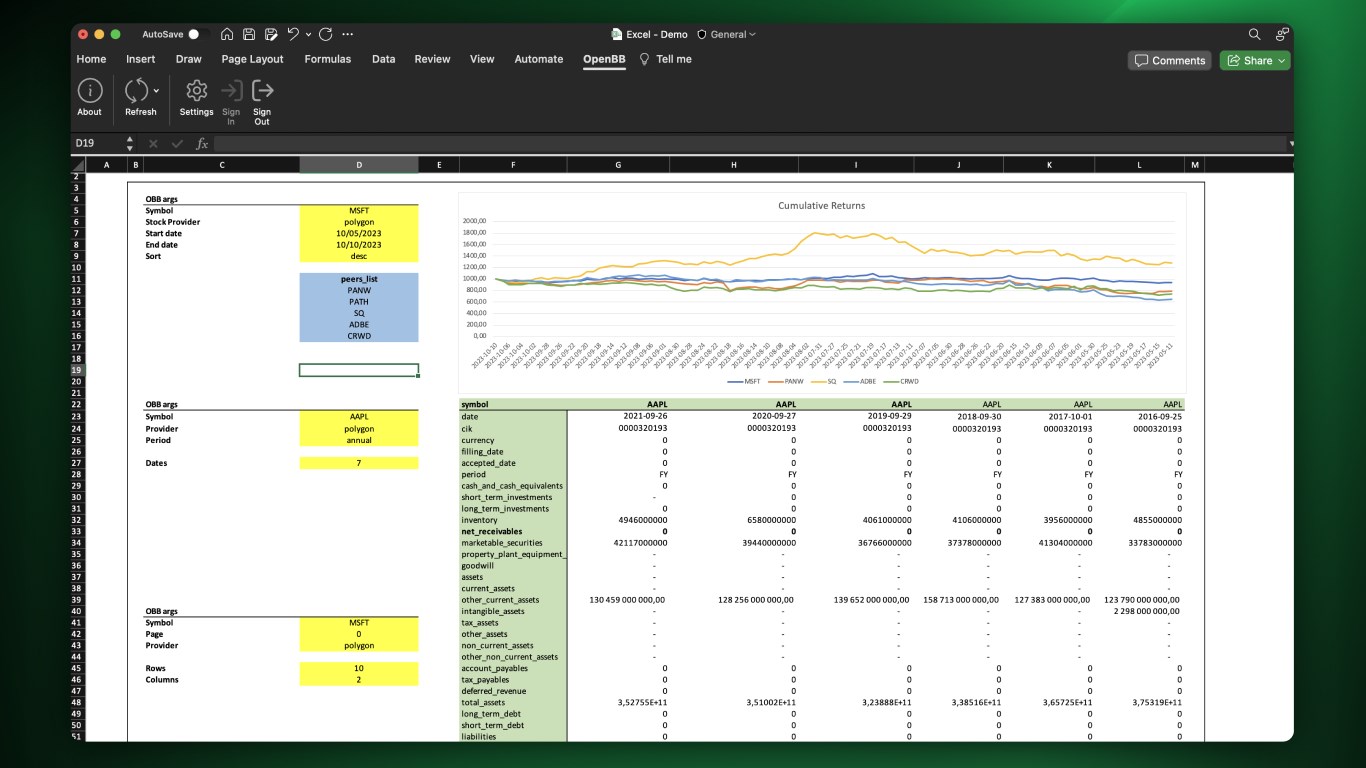
Task: Select column D header
Action: tap(359, 164)
